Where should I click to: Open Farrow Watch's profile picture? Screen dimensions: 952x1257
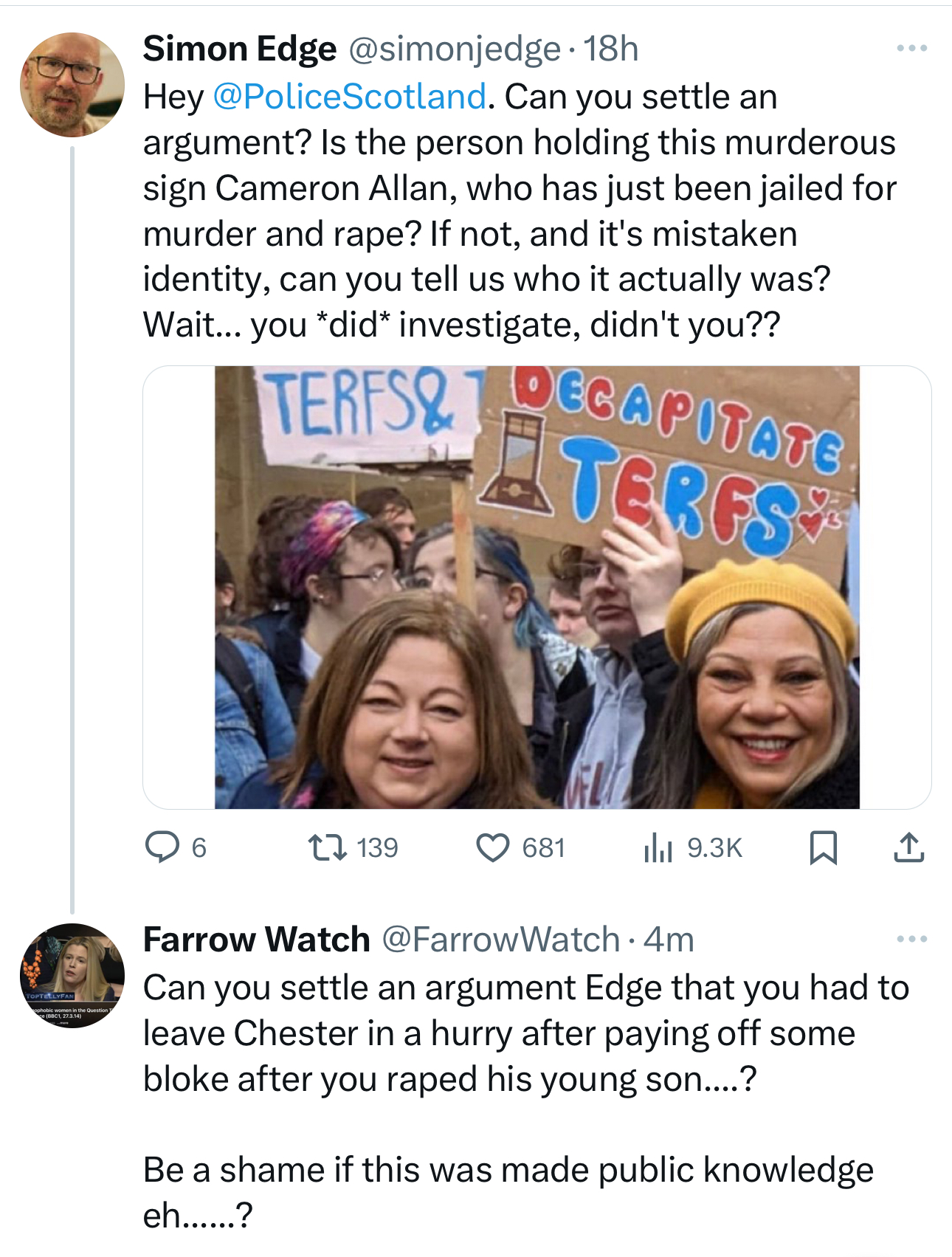pyautogui.click(x=72, y=975)
